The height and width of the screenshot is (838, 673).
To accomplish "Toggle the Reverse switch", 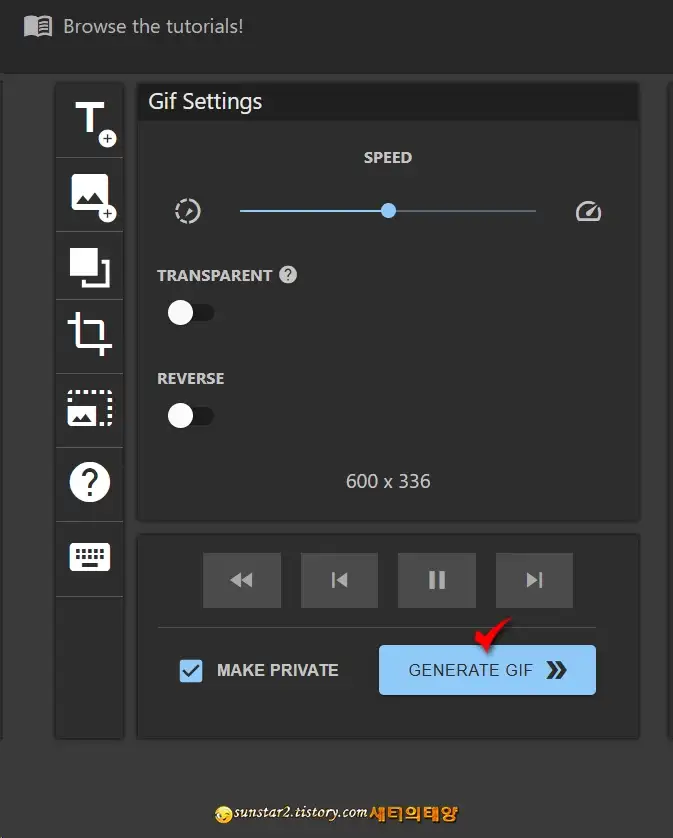I will [191, 416].
